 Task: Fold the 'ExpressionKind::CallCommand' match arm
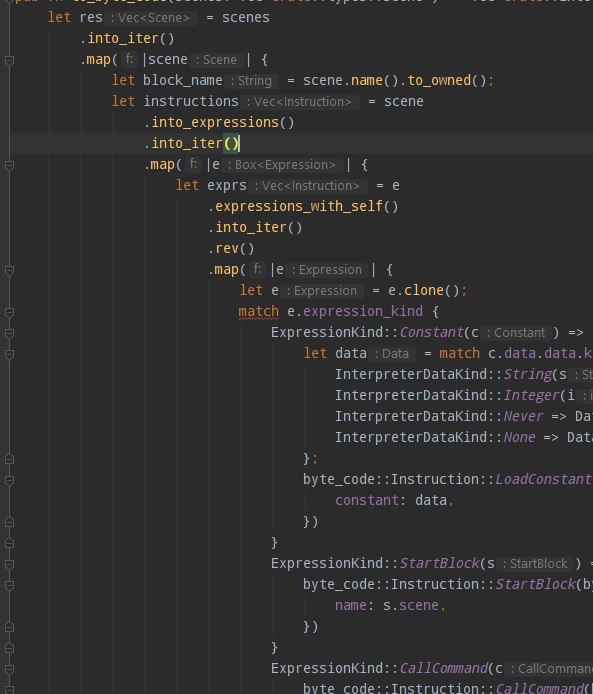(x=9, y=669)
